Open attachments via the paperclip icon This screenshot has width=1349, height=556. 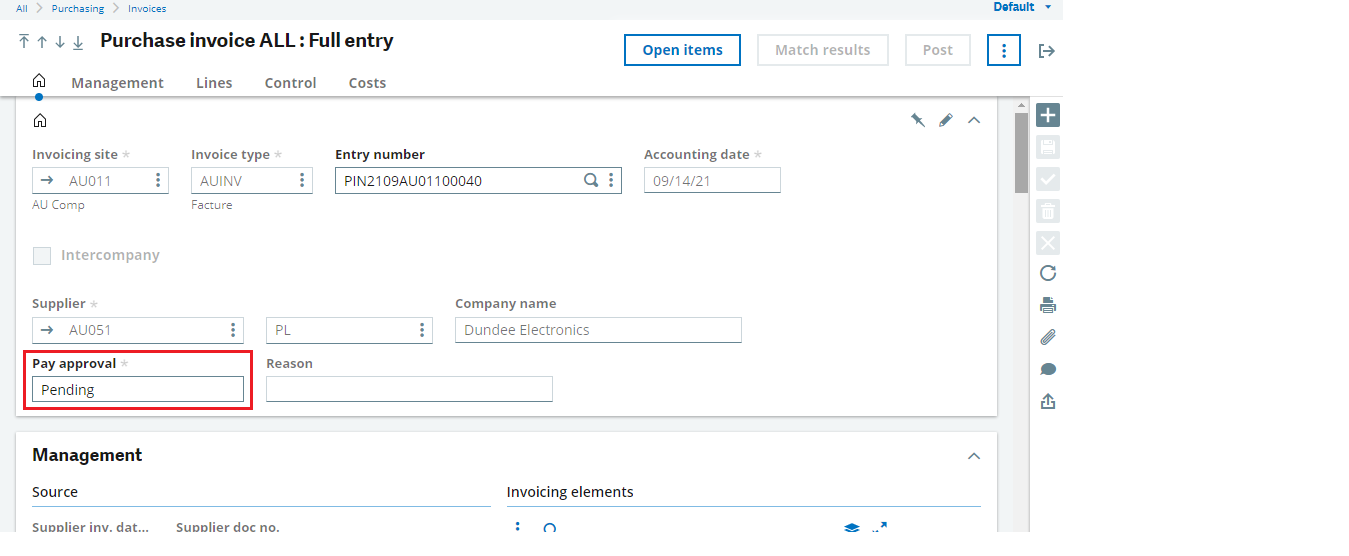pos(1048,337)
